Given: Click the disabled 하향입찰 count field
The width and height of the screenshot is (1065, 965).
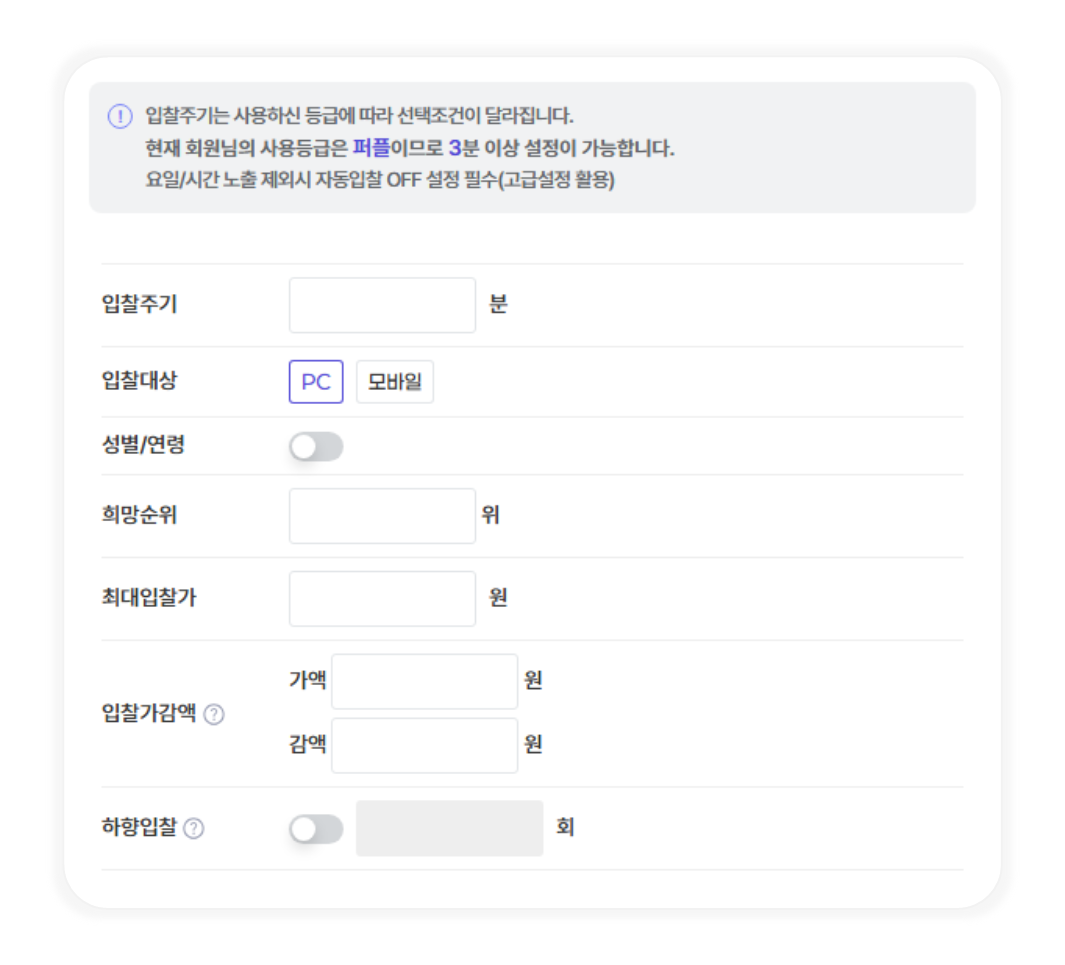Looking at the screenshot, I should 450,828.
